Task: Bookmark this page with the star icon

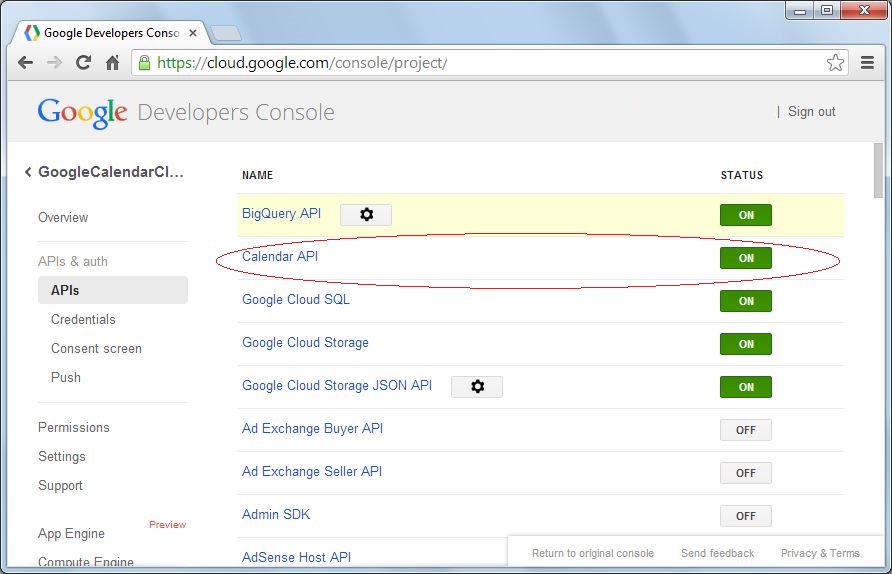Action: pyautogui.click(x=835, y=63)
